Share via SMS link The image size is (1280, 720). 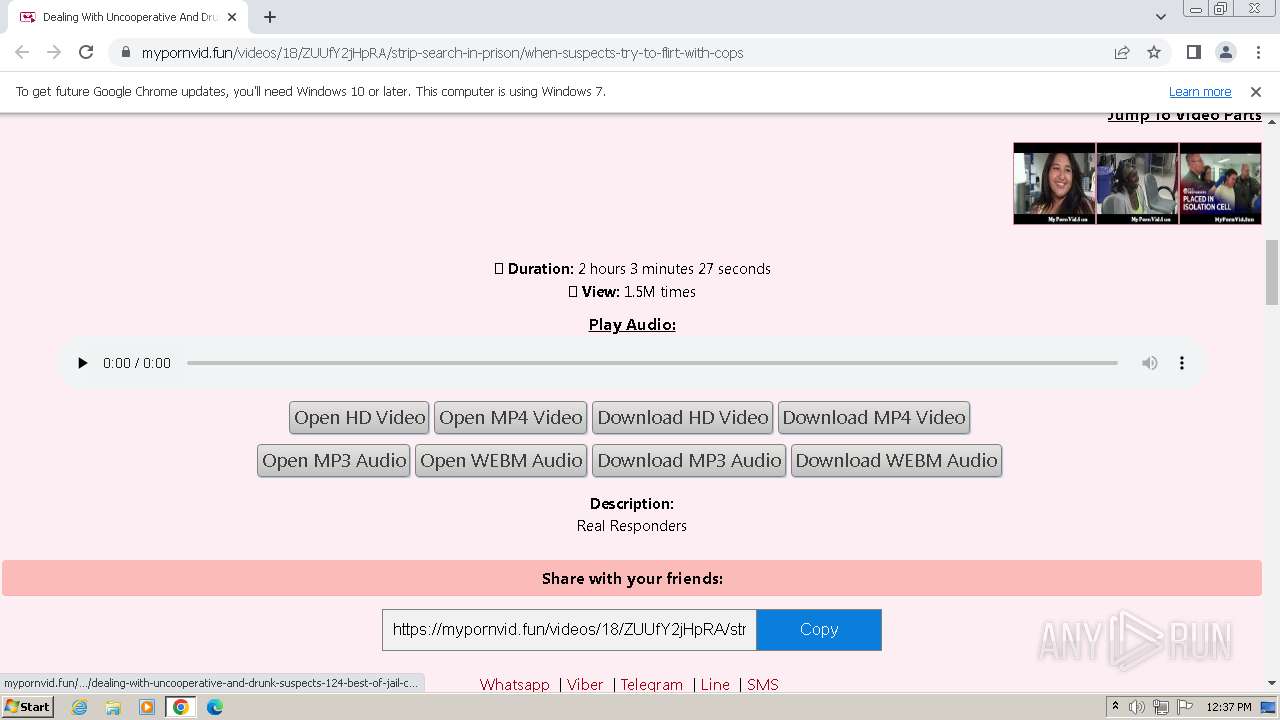[x=762, y=685]
